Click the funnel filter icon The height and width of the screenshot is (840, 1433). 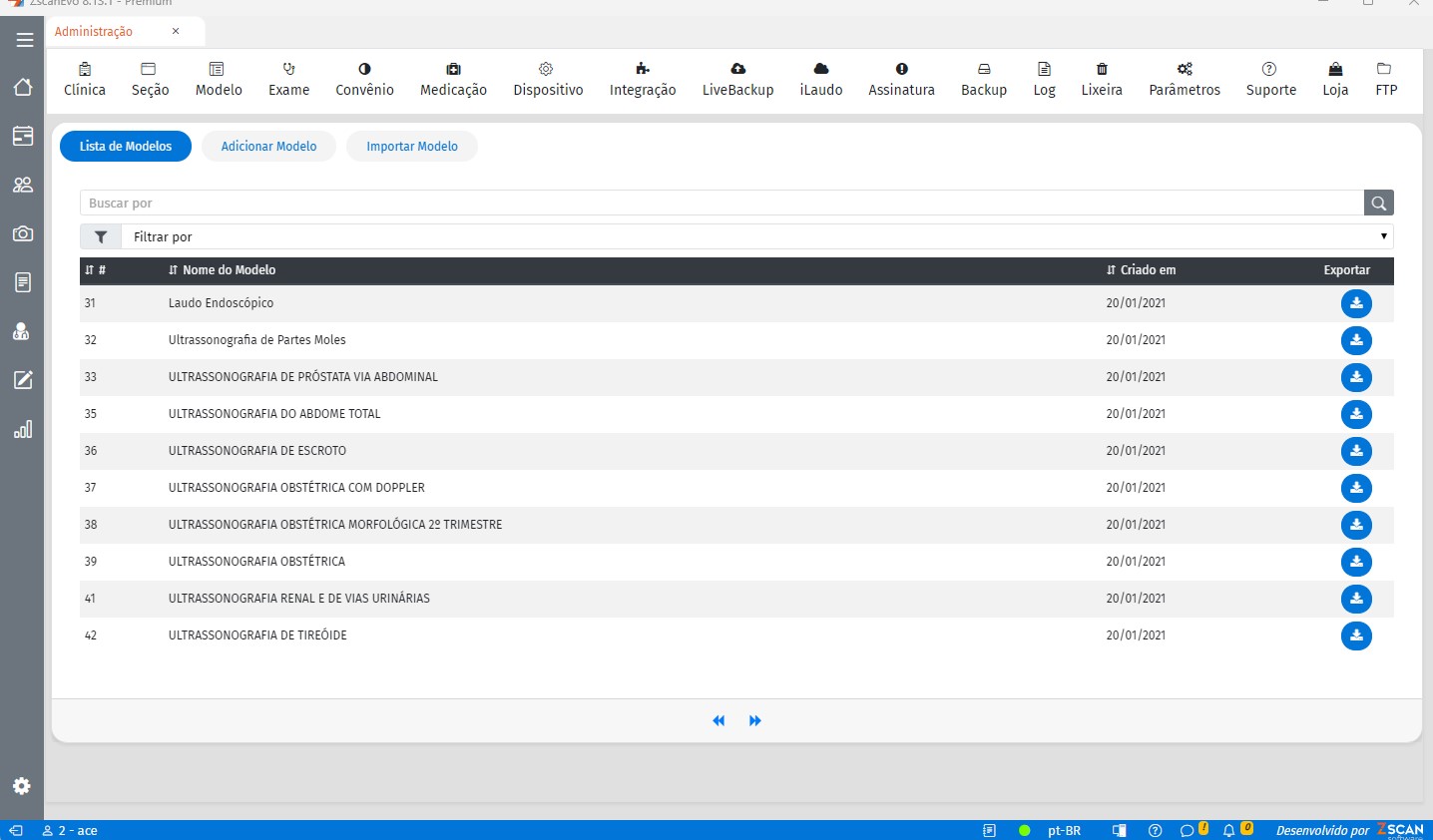click(101, 236)
